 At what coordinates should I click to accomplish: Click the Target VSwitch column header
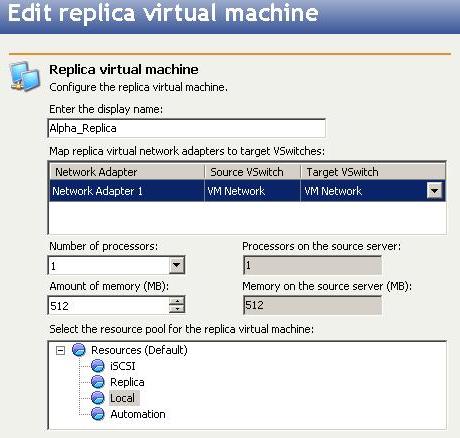pyautogui.click(x=373, y=172)
